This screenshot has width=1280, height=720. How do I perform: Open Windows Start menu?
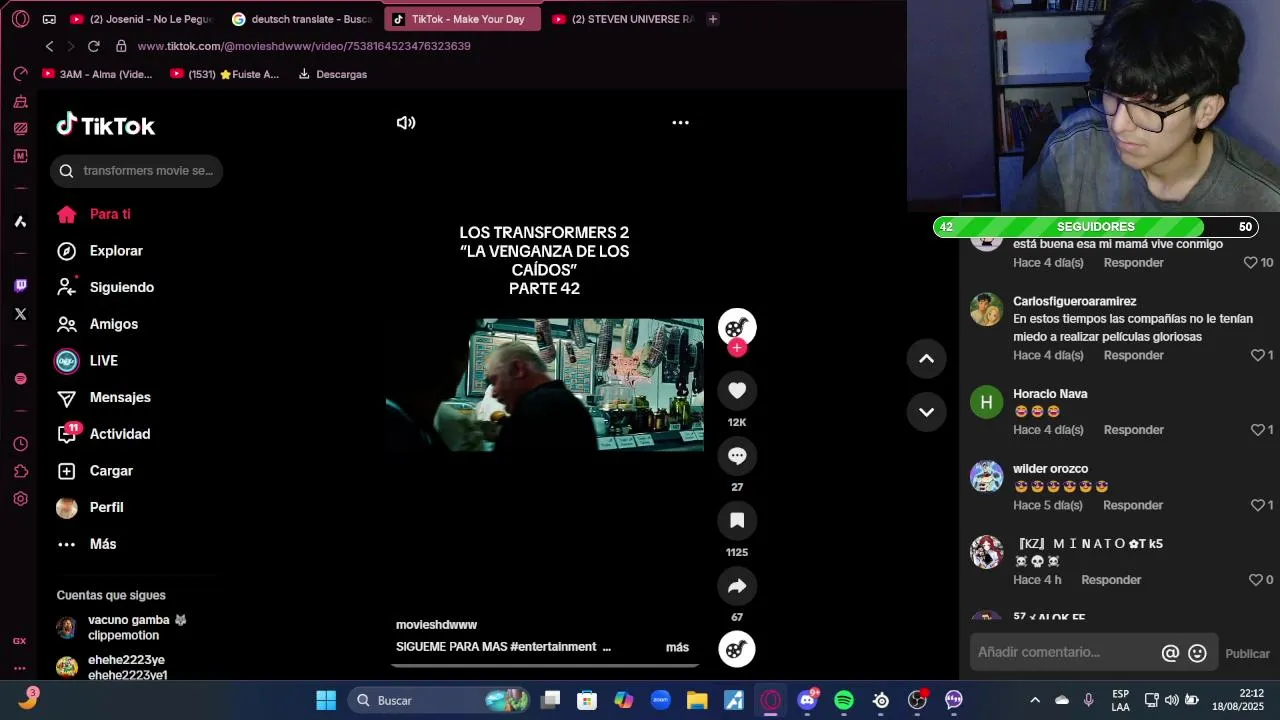[x=326, y=700]
